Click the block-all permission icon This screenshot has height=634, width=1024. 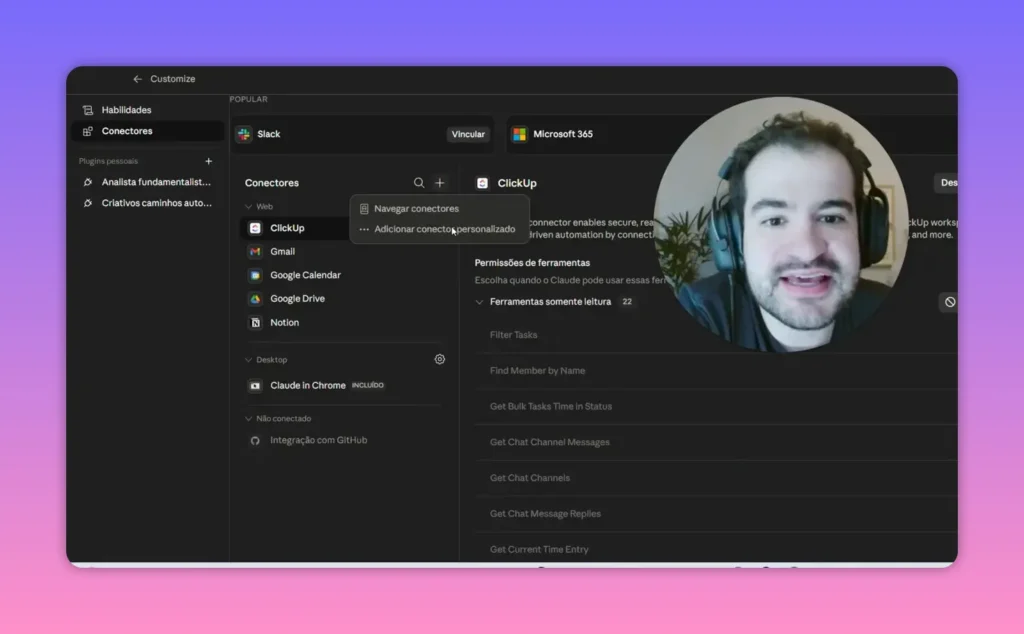click(950, 302)
